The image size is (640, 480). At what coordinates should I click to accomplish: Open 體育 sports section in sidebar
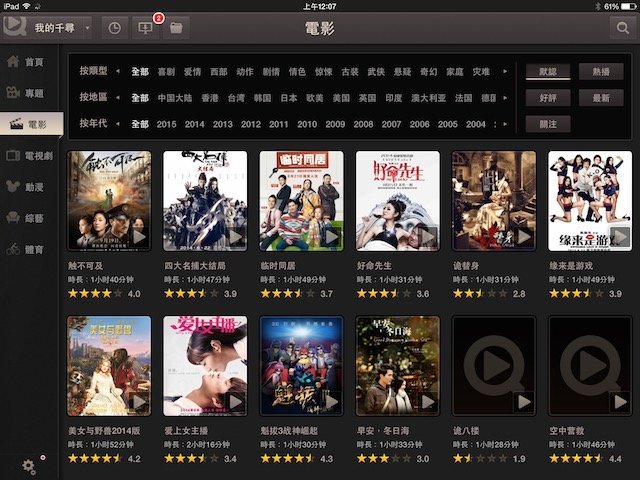28,249
